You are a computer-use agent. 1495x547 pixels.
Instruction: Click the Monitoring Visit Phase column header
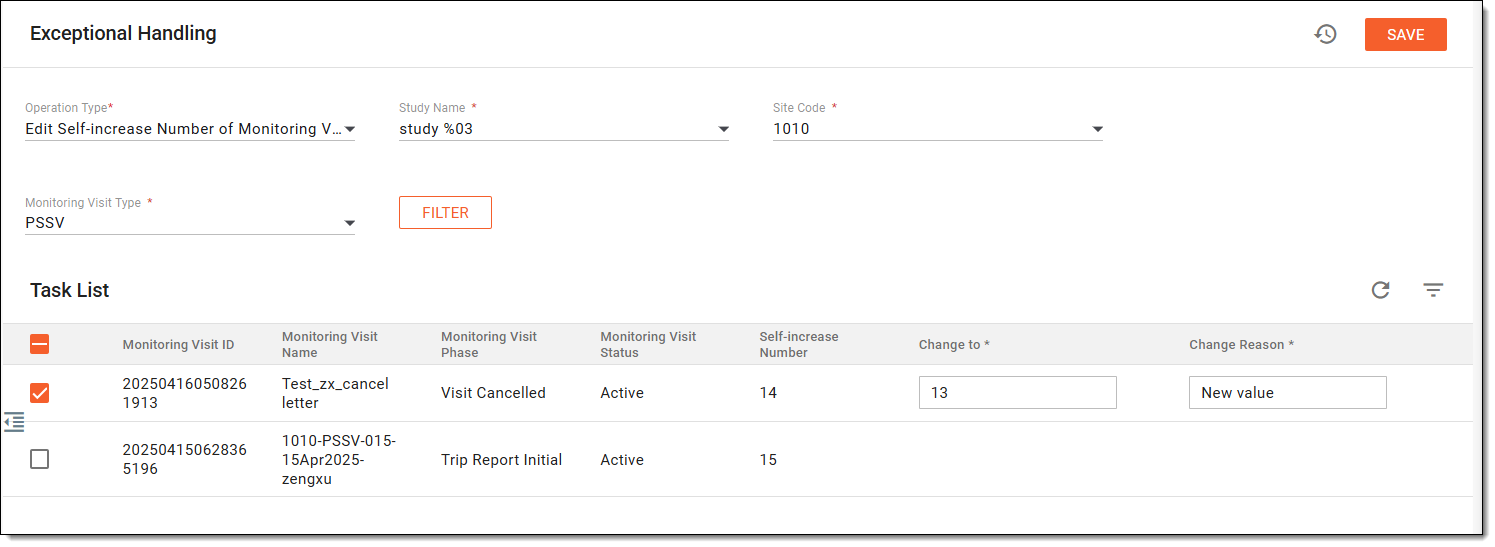point(489,345)
